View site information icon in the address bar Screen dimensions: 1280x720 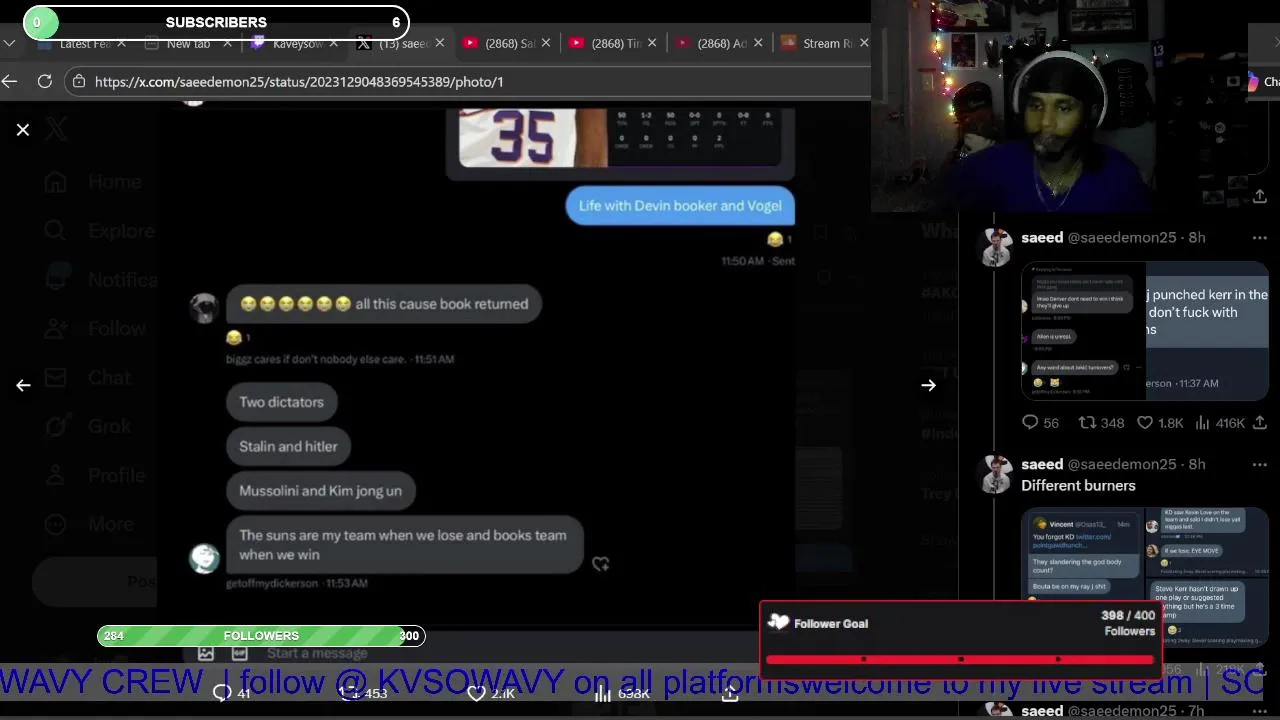[x=78, y=82]
